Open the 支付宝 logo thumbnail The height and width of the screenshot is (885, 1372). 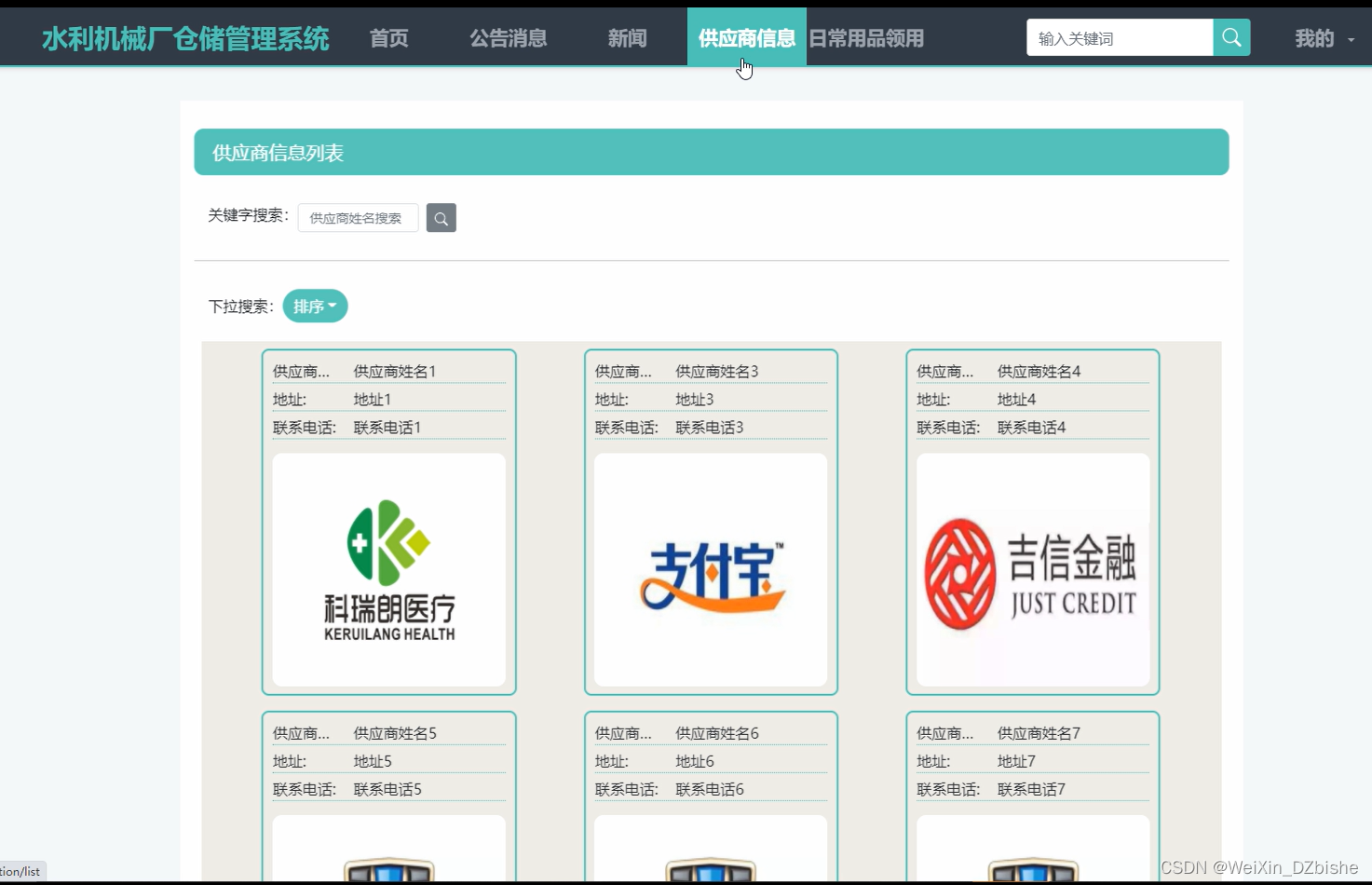[711, 570]
